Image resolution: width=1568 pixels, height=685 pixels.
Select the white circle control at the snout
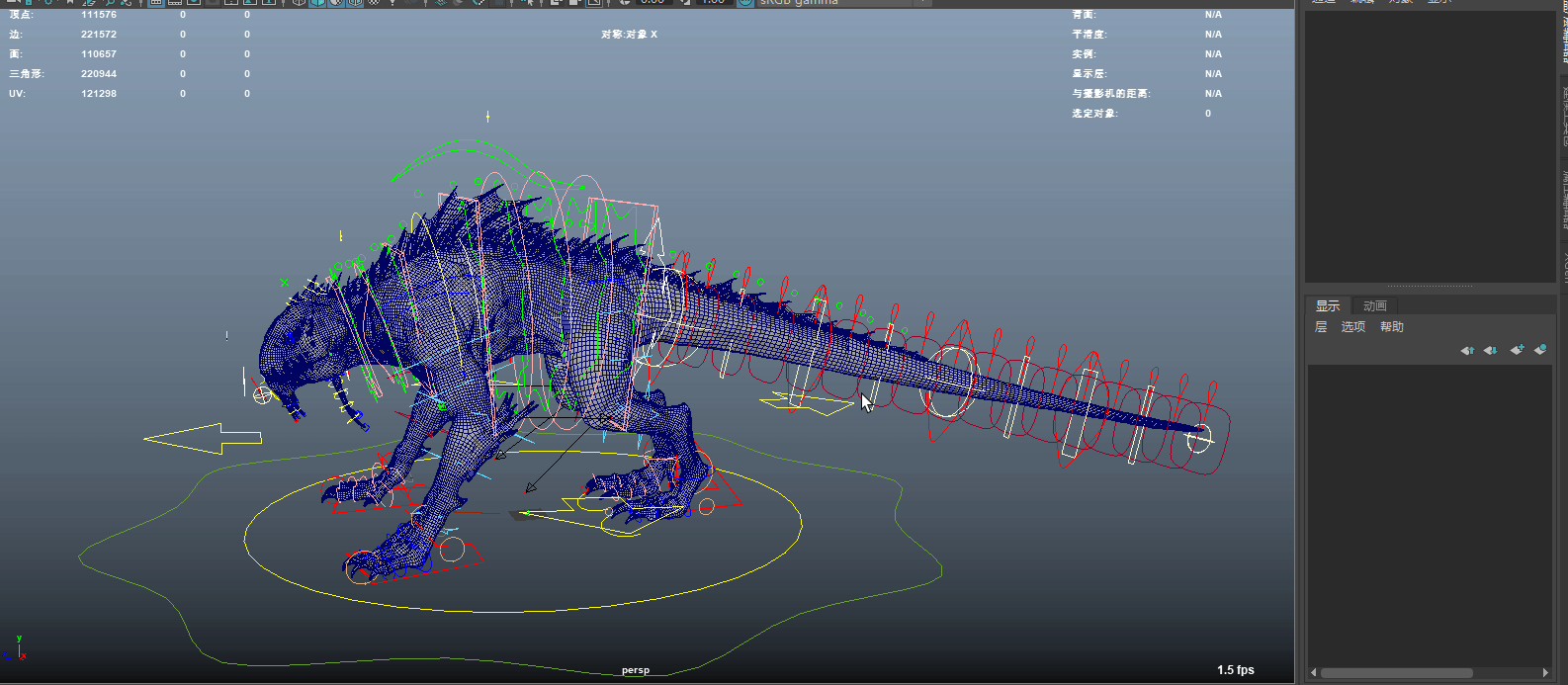[263, 395]
